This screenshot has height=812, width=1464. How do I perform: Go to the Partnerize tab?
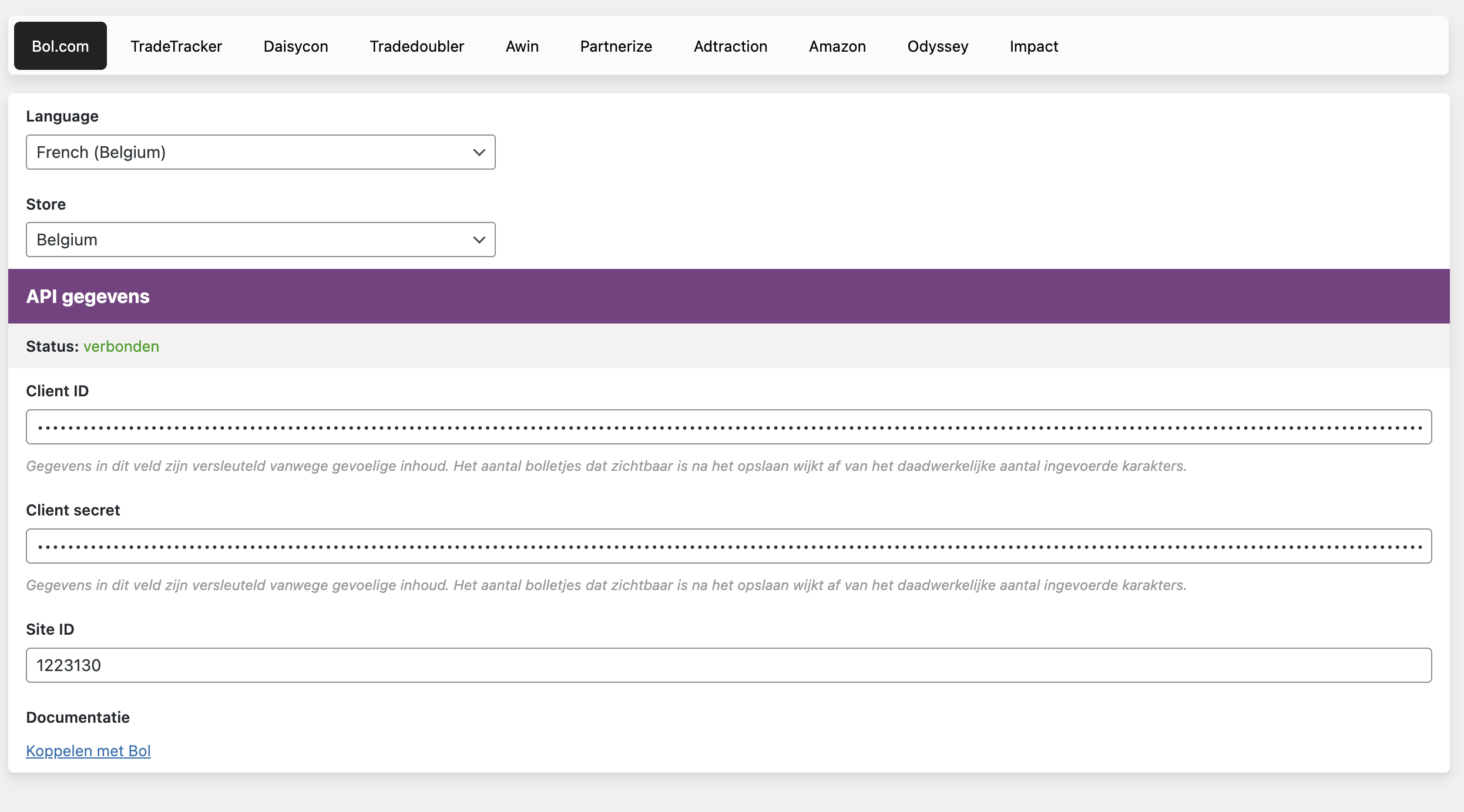(x=616, y=46)
